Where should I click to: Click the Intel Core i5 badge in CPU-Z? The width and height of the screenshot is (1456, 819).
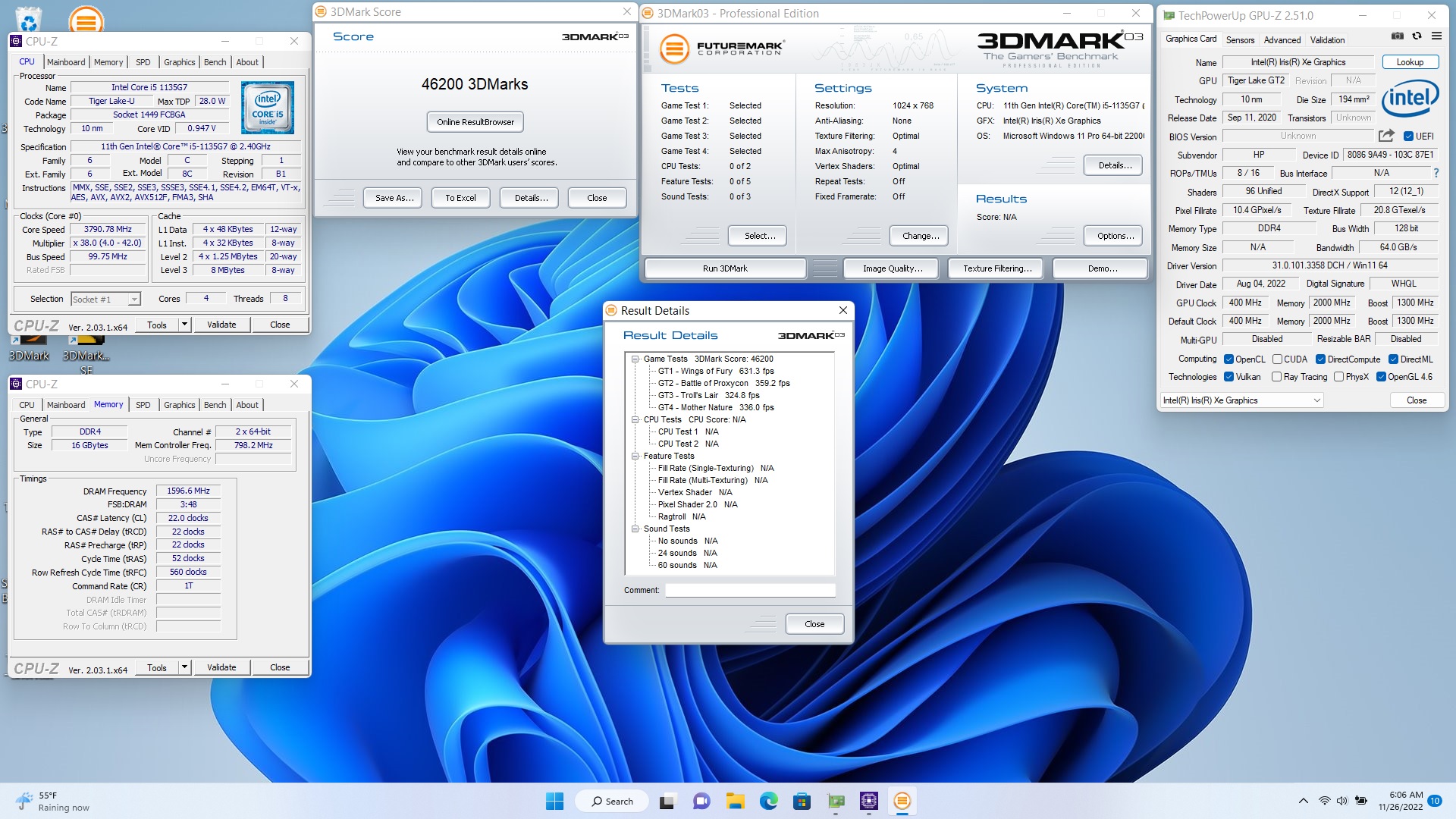coord(268,108)
